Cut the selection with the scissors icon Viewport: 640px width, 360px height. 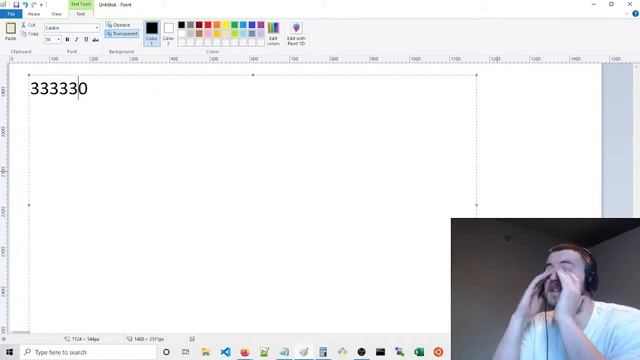pyautogui.click(x=29, y=25)
